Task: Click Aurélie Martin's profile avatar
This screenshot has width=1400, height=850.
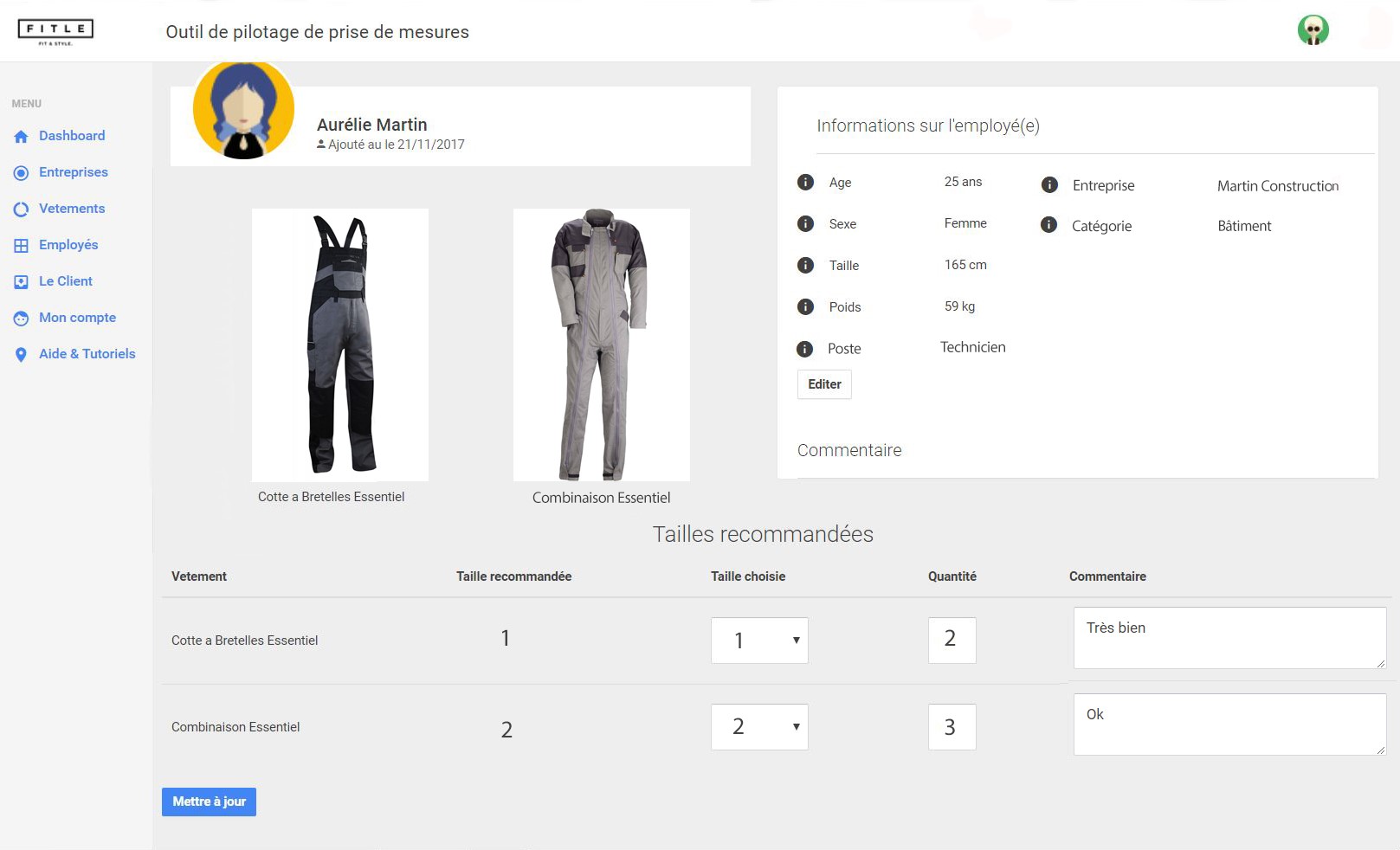Action: click(x=243, y=110)
